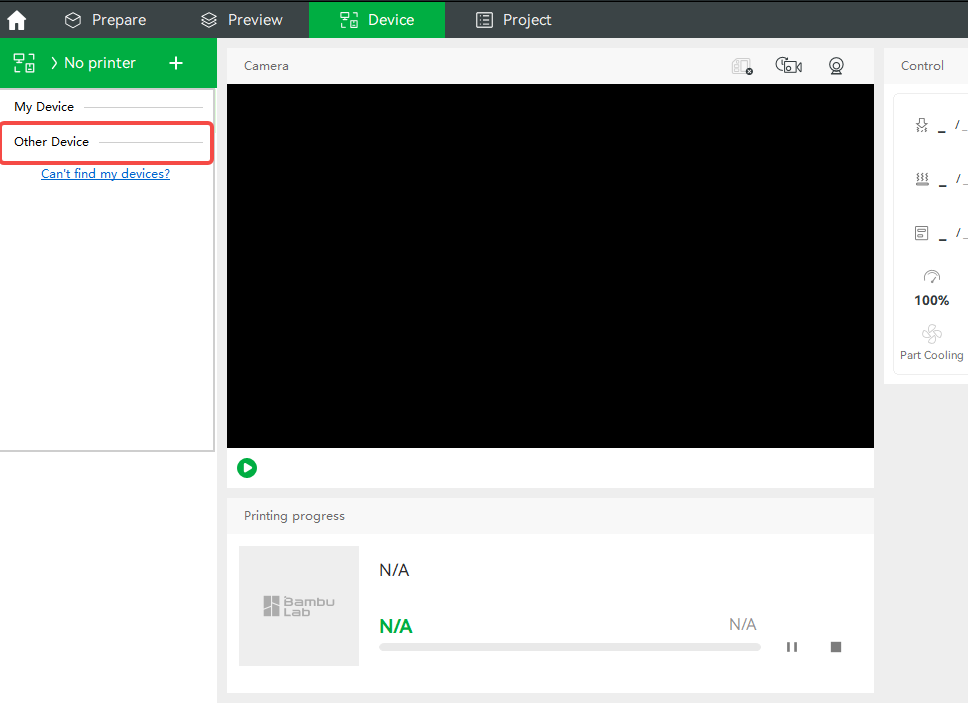Start the camera live view playback
The image size is (968, 703).
(247, 468)
